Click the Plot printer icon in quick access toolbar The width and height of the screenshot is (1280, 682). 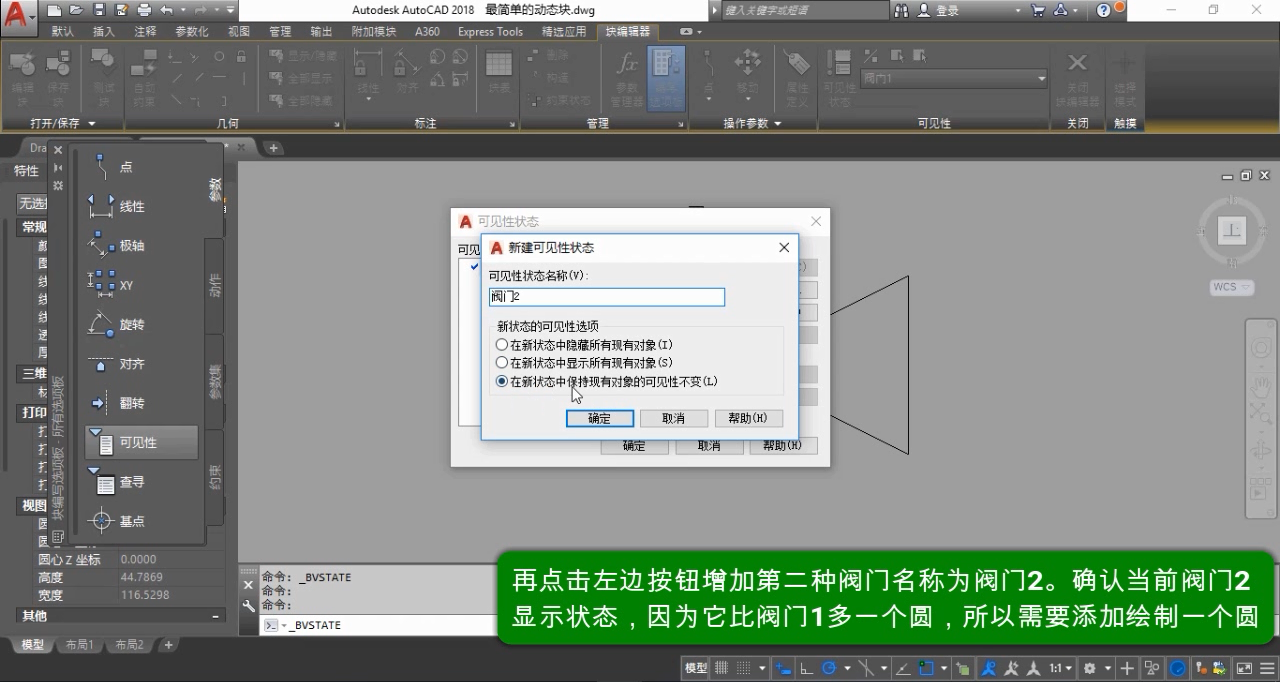(143, 10)
